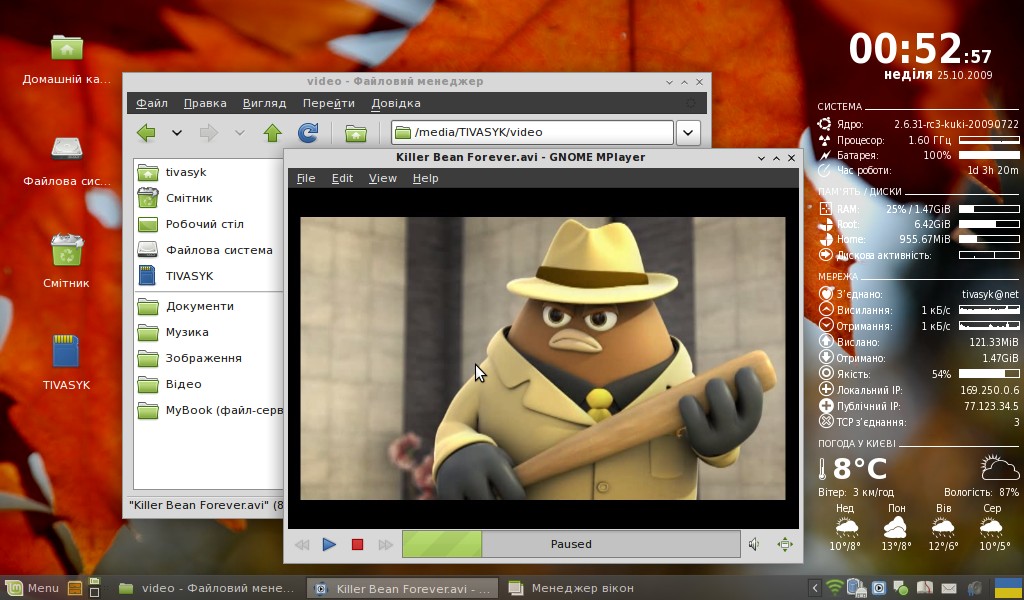The height and width of the screenshot is (600, 1024).
Task: Play the paused video in GNOME MPlayer
Action: tap(329, 545)
